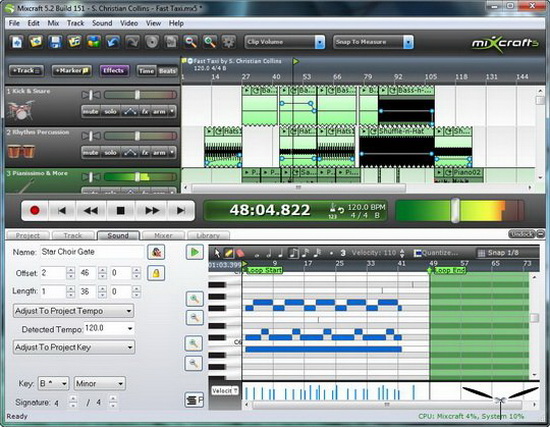Click the +Track button
Image resolution: width=550 pixels, height=427 pixels.
click(x=27, y=71)
